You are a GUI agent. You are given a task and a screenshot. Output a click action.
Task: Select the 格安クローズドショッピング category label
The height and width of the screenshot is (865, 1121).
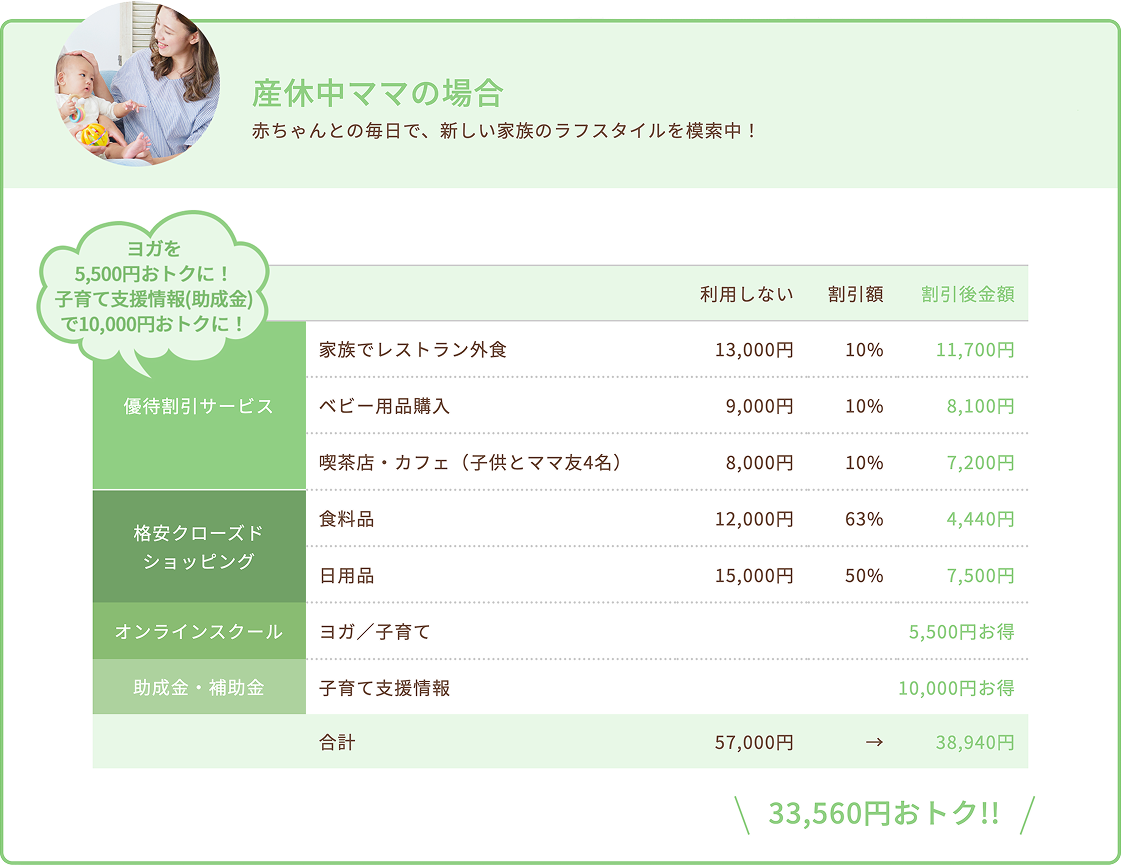[198, 547]
